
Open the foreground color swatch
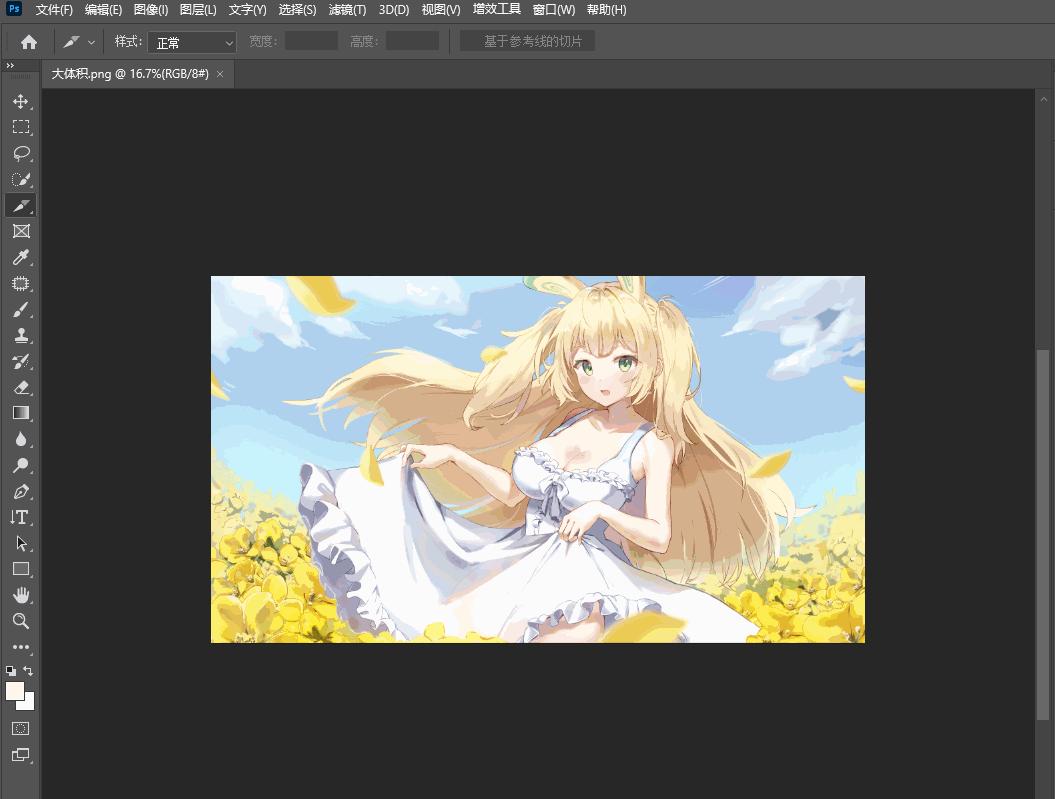[15, 691]
